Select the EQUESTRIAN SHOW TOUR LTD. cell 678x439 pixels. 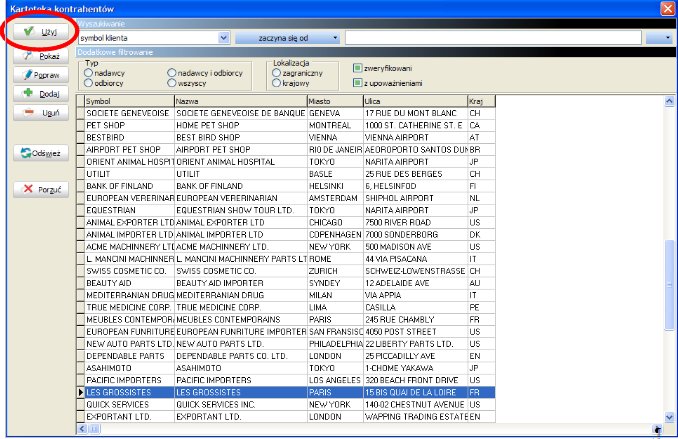241,210
